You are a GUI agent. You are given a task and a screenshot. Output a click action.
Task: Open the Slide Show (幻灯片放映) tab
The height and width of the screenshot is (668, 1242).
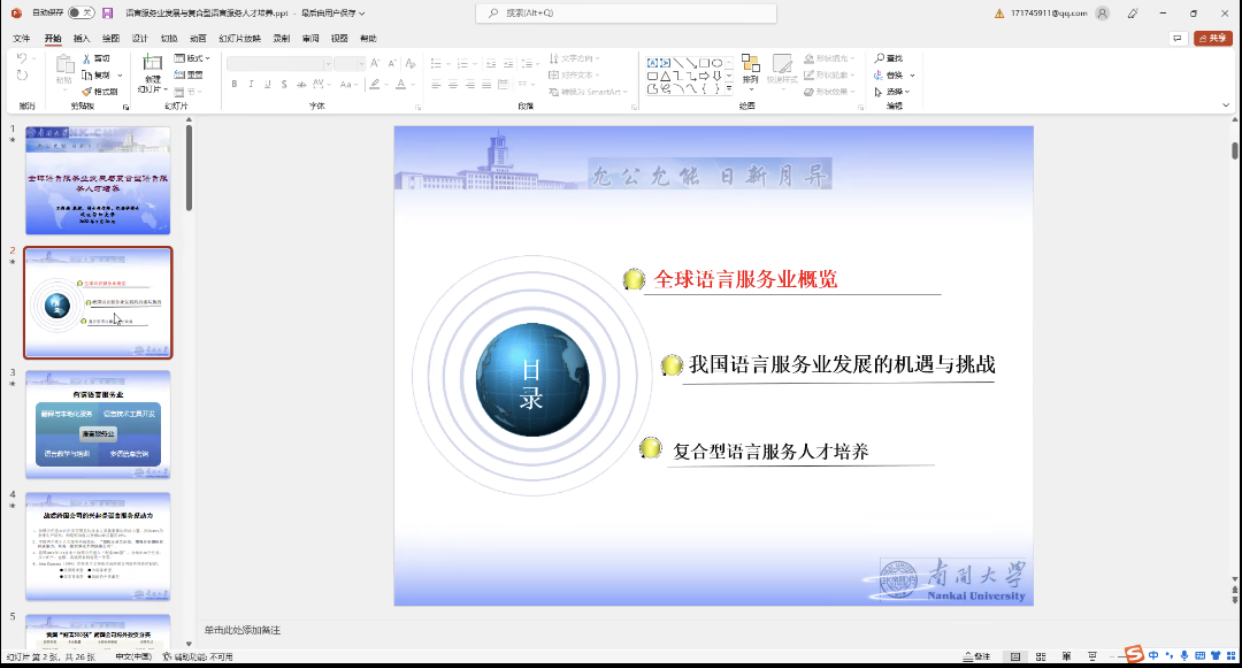click(239, 38)
